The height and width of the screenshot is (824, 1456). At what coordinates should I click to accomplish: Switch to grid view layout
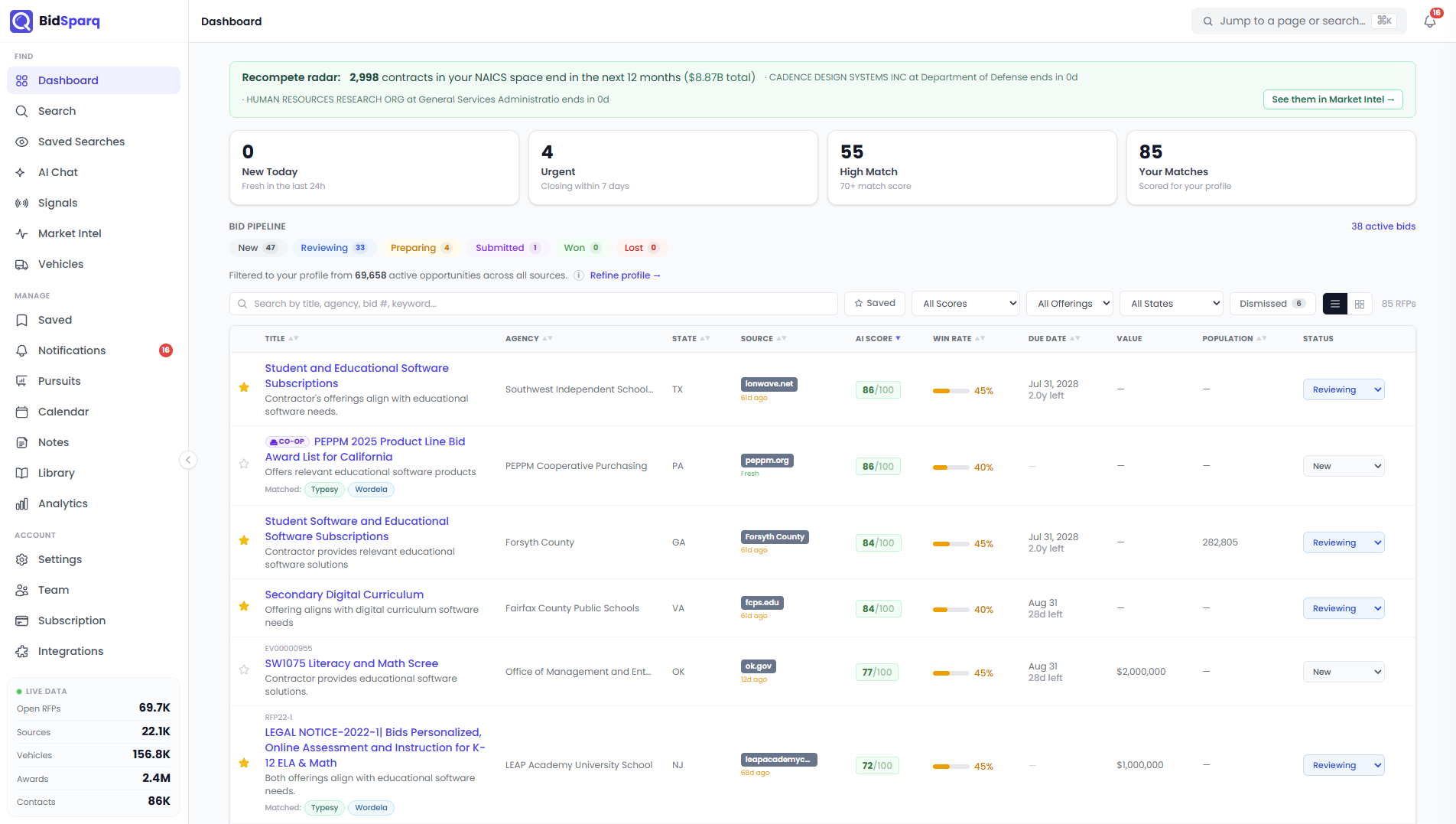point(1359,304)
